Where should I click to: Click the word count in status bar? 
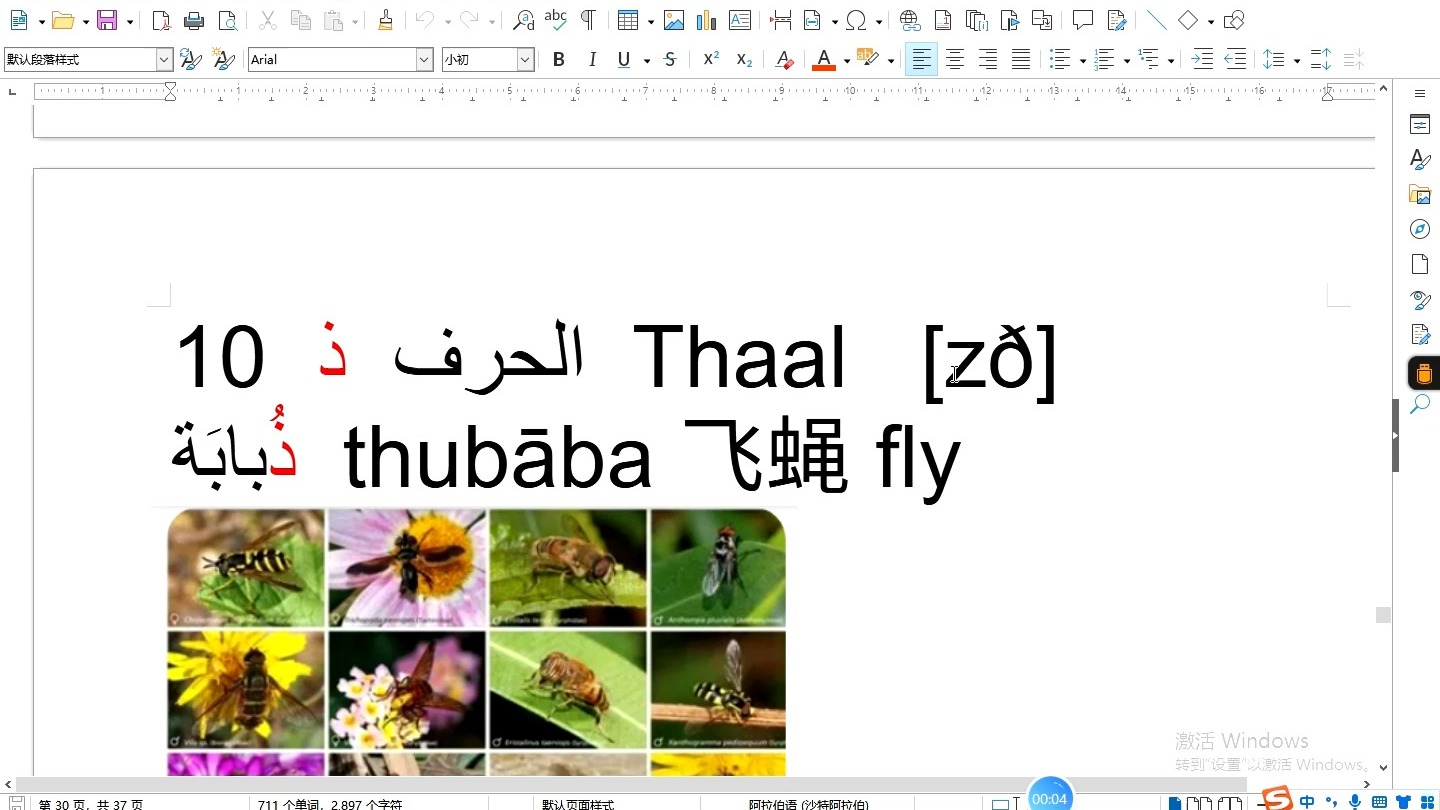330,804
